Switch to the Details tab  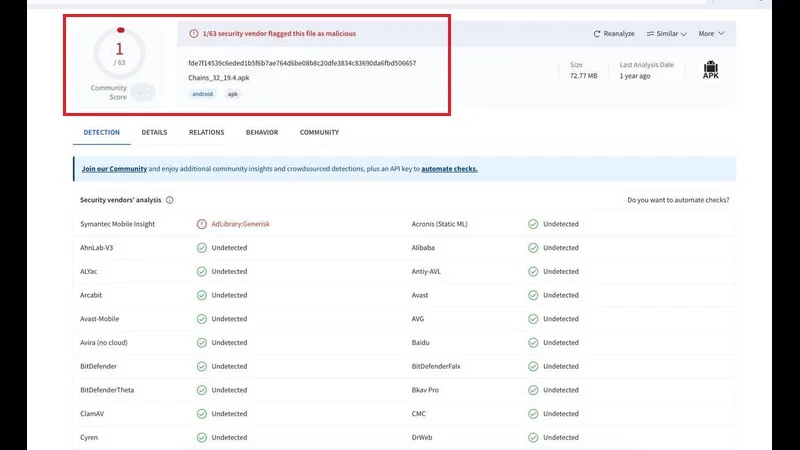154,132
